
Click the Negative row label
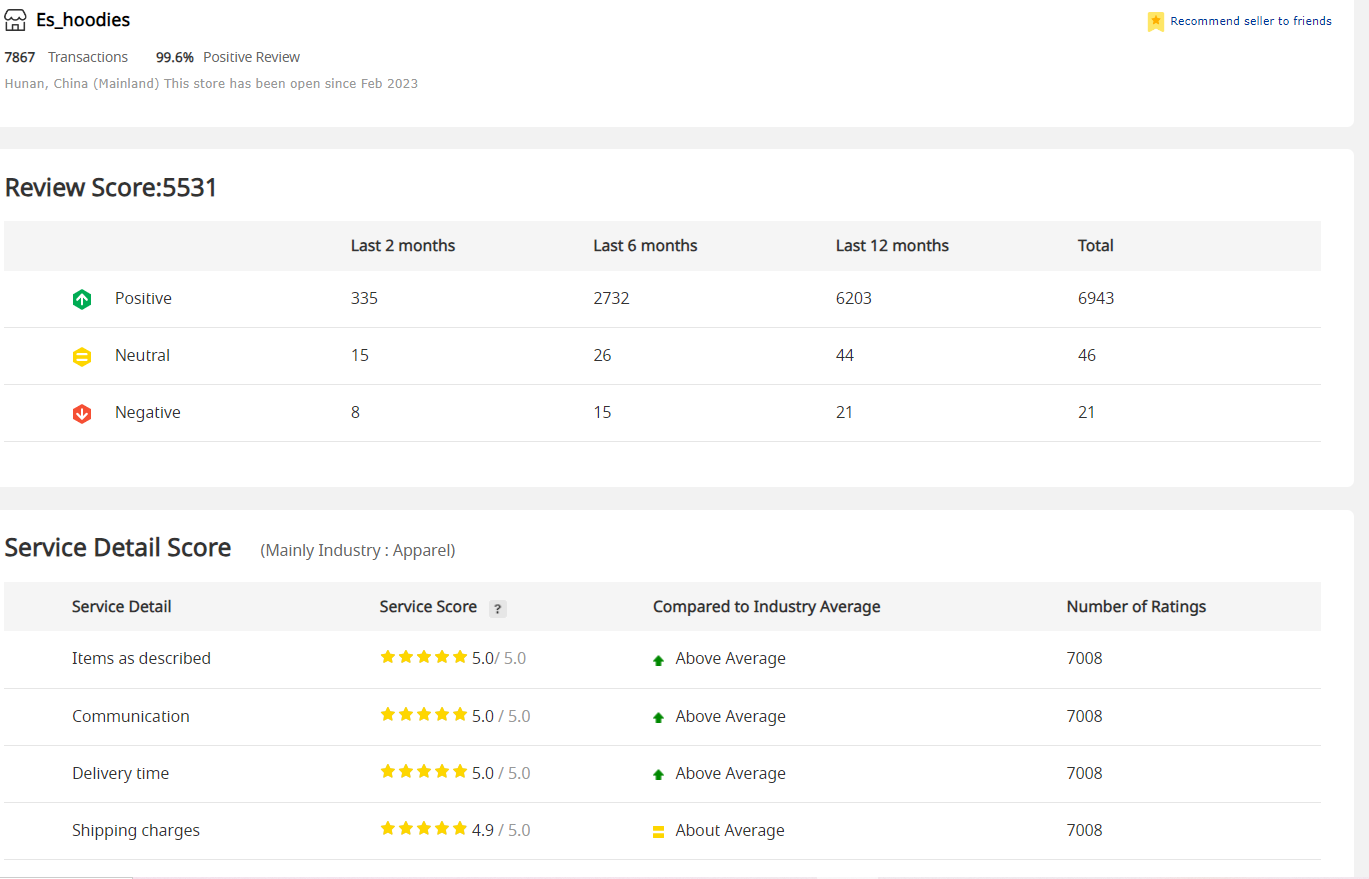point(148,412)
